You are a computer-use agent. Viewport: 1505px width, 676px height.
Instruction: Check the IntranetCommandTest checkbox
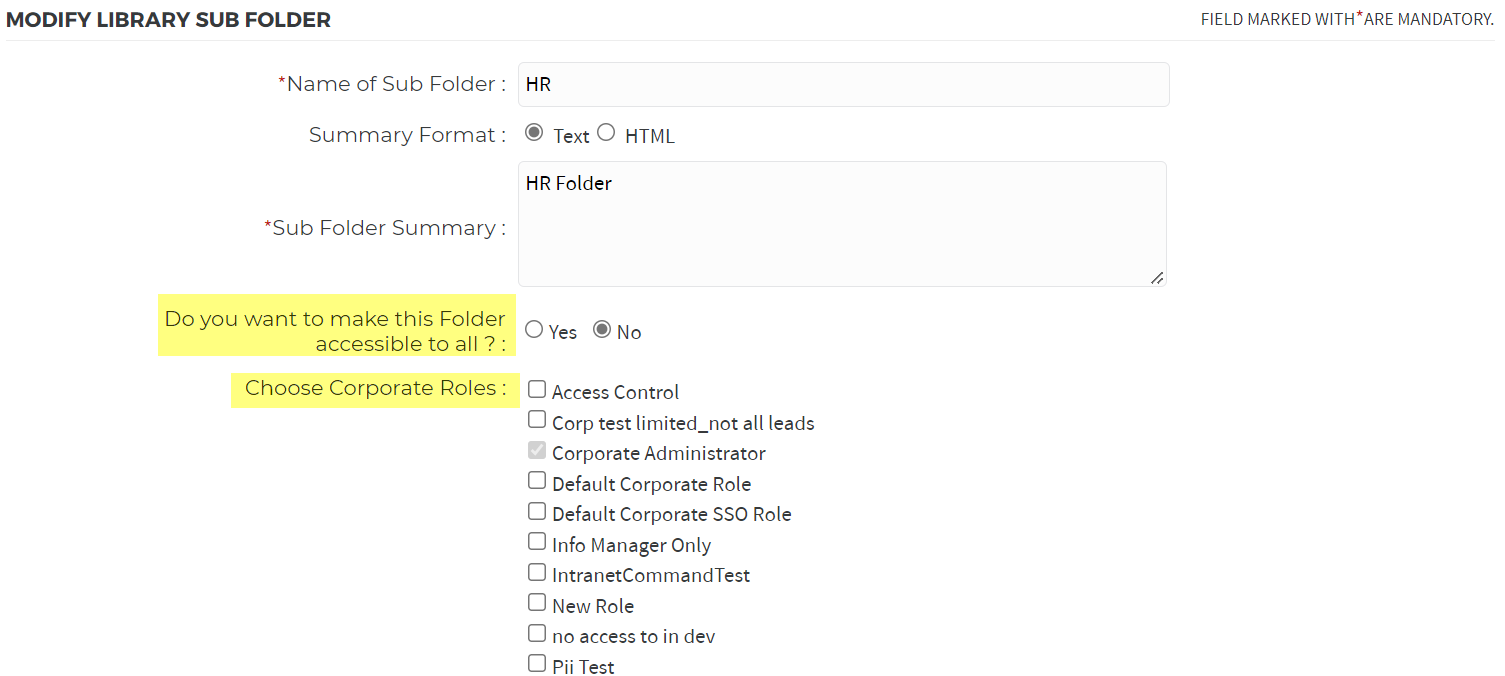click(537, 573)
